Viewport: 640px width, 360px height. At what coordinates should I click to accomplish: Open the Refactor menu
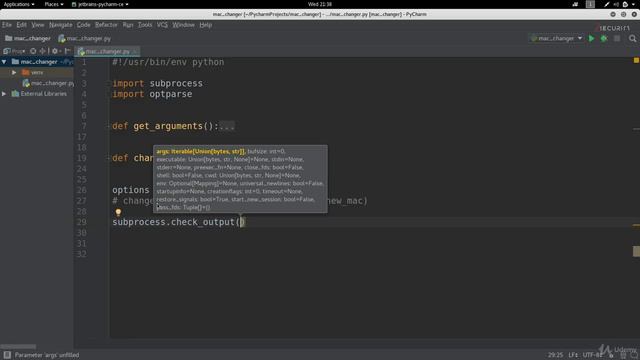tap(106, 25)
